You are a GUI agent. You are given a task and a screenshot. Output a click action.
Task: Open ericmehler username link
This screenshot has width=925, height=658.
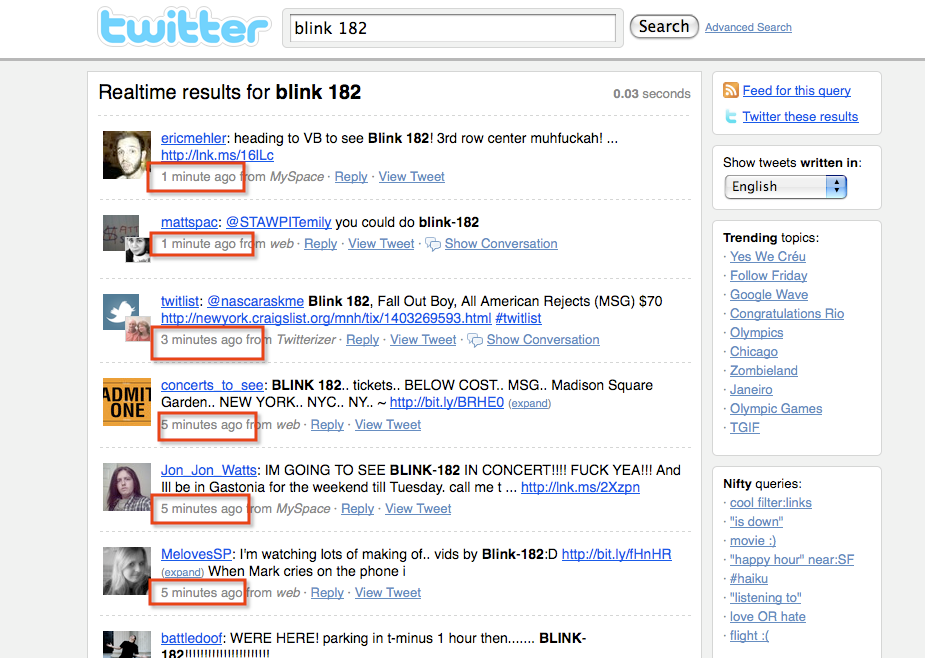click(193, 138)
